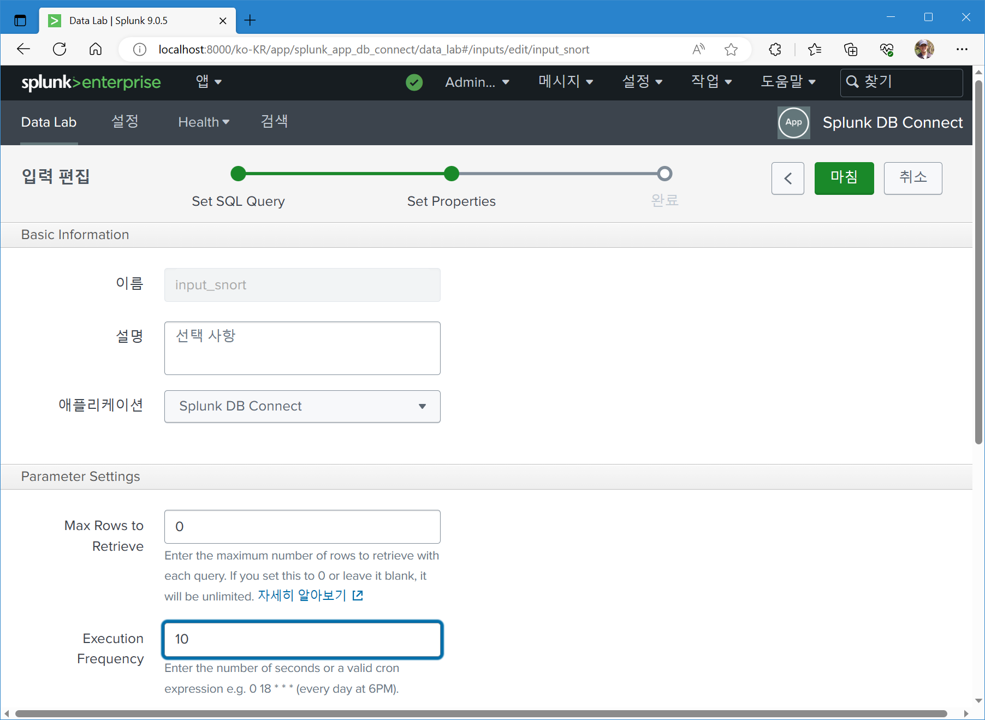Click the search magnifier icon in 찾기 box

pos(852,82)
